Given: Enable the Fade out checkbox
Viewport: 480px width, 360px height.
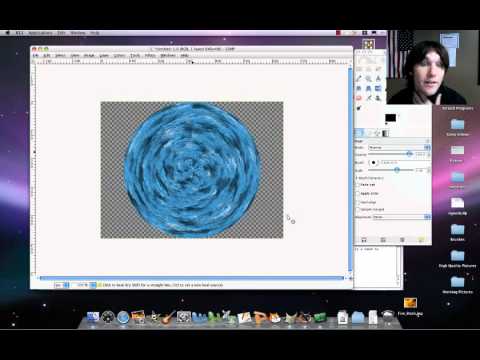Looking at the screenshot, I should [x=358, y=185].
